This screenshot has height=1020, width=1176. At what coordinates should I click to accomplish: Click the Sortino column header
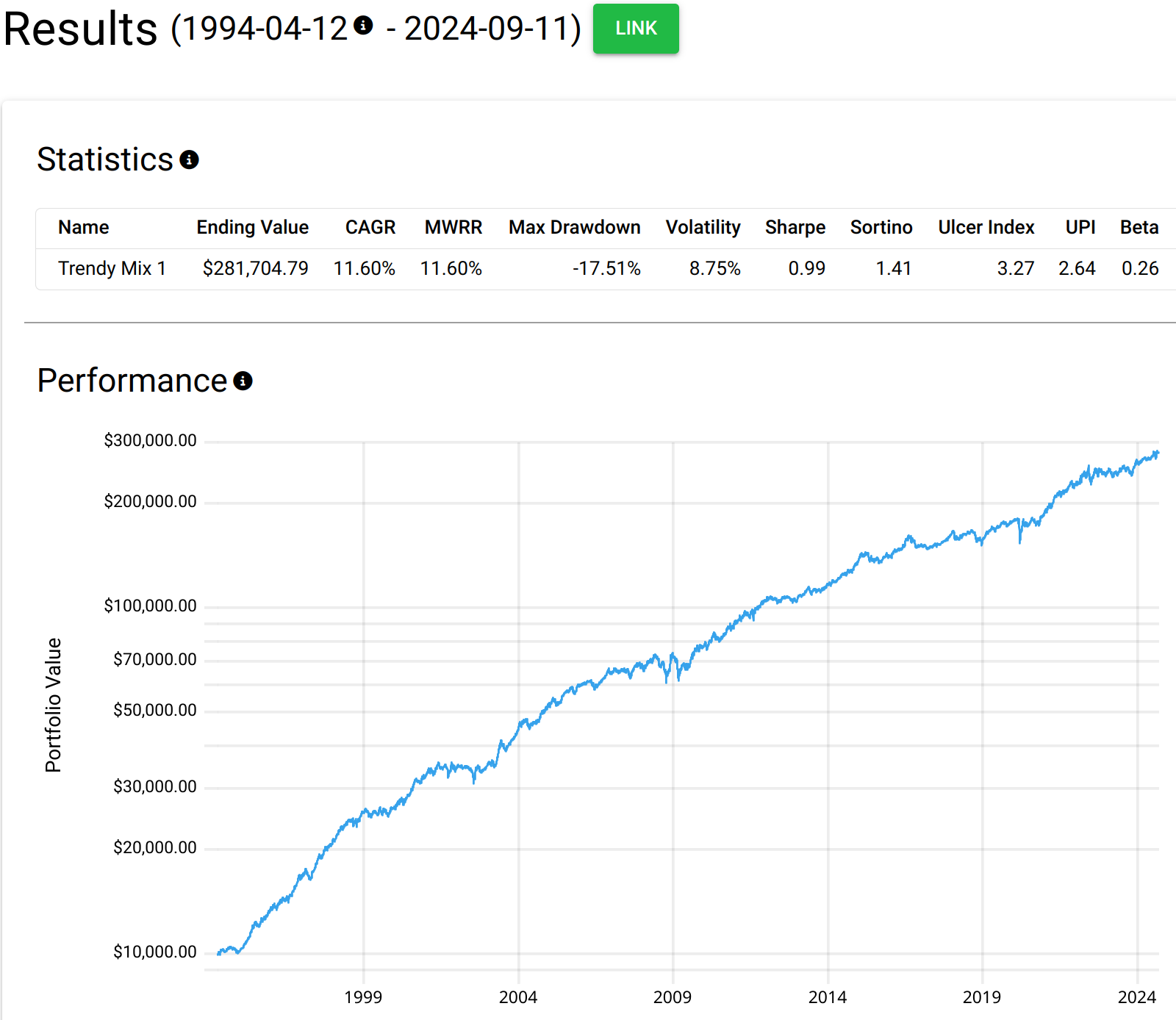[881, 228]
